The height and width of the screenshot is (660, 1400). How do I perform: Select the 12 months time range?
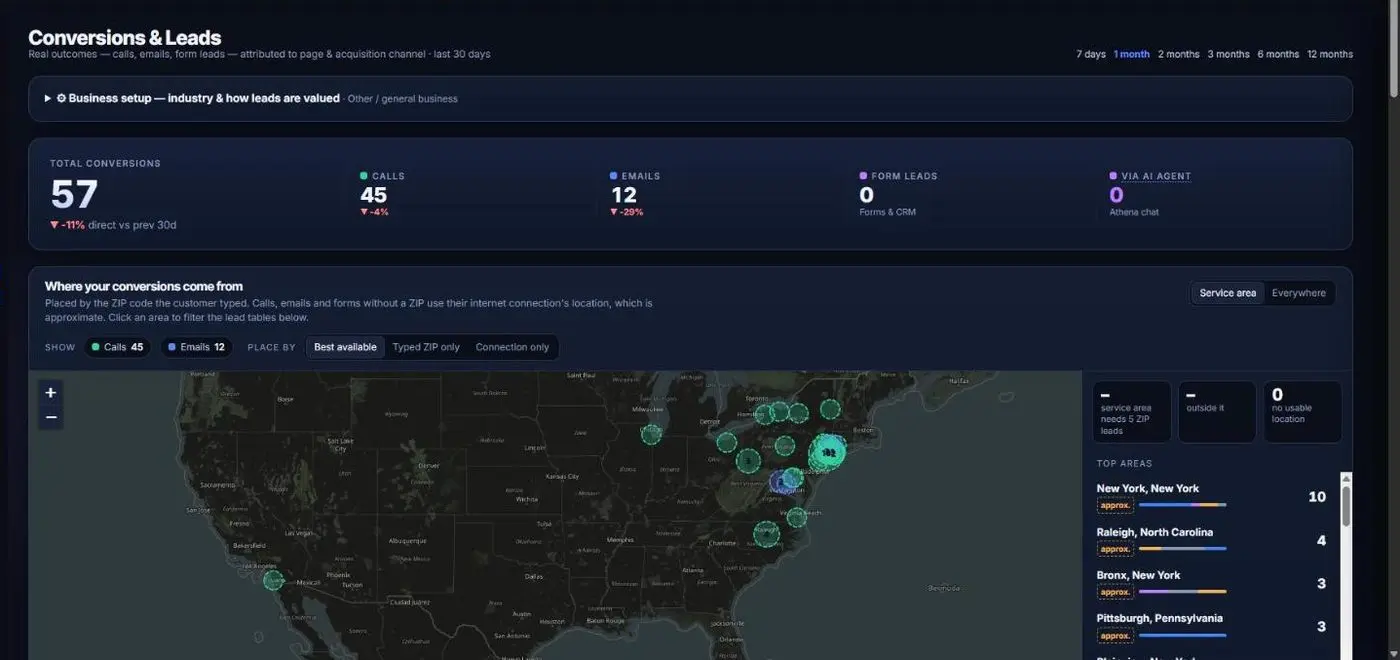point(1330,54)
